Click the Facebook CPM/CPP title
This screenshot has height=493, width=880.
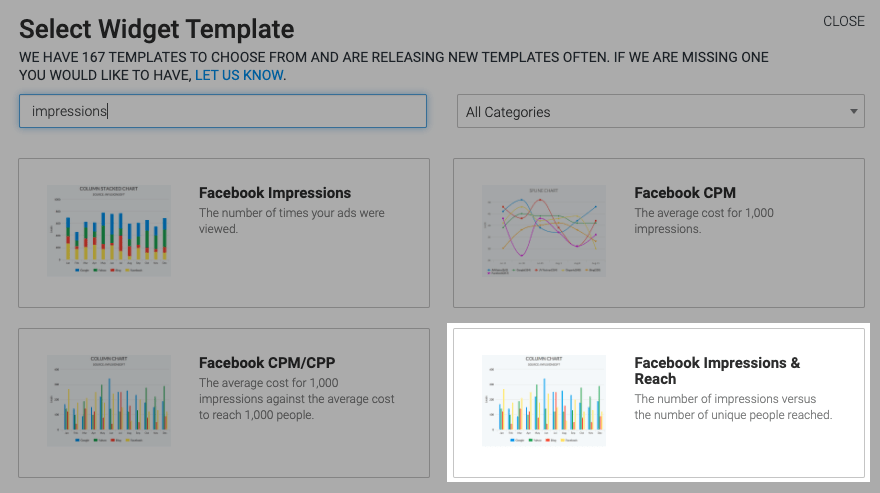point(267,363)
